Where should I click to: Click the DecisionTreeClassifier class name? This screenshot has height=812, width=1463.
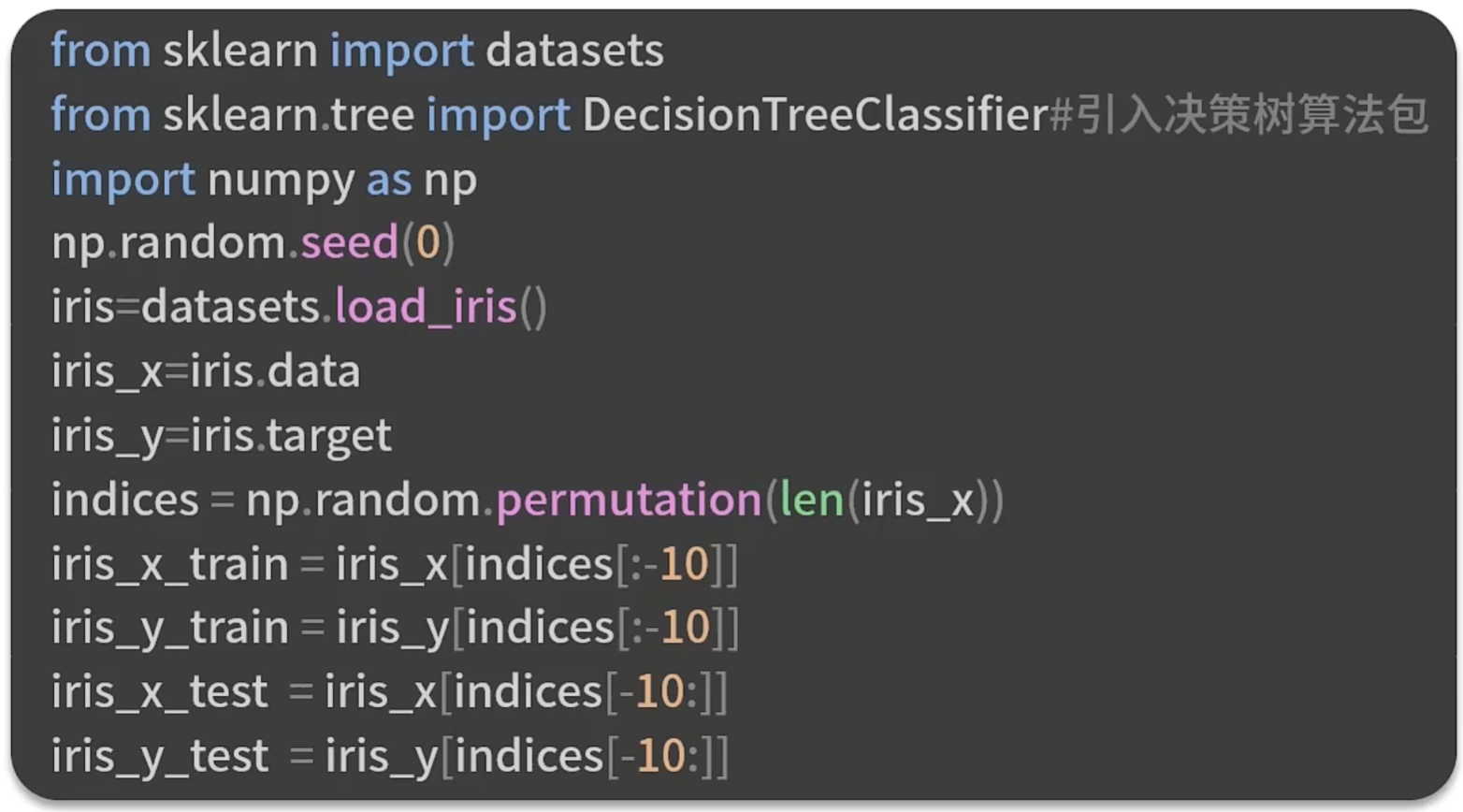pos(814,115)
